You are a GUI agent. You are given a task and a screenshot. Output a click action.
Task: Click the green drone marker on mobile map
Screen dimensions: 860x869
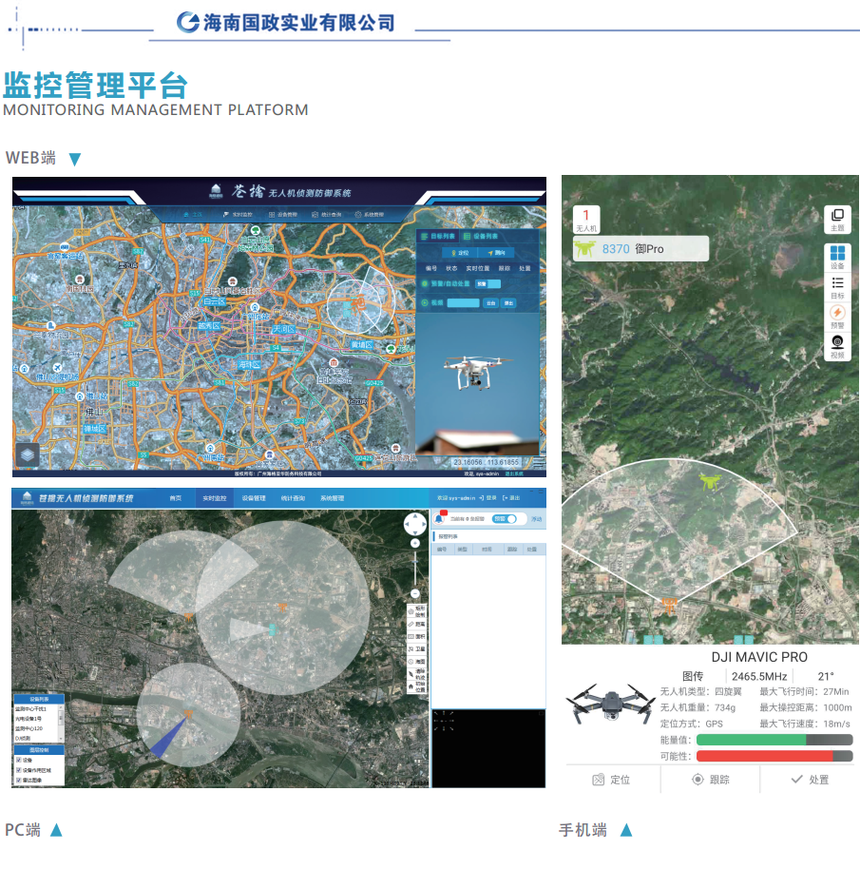tap(708, 480)
